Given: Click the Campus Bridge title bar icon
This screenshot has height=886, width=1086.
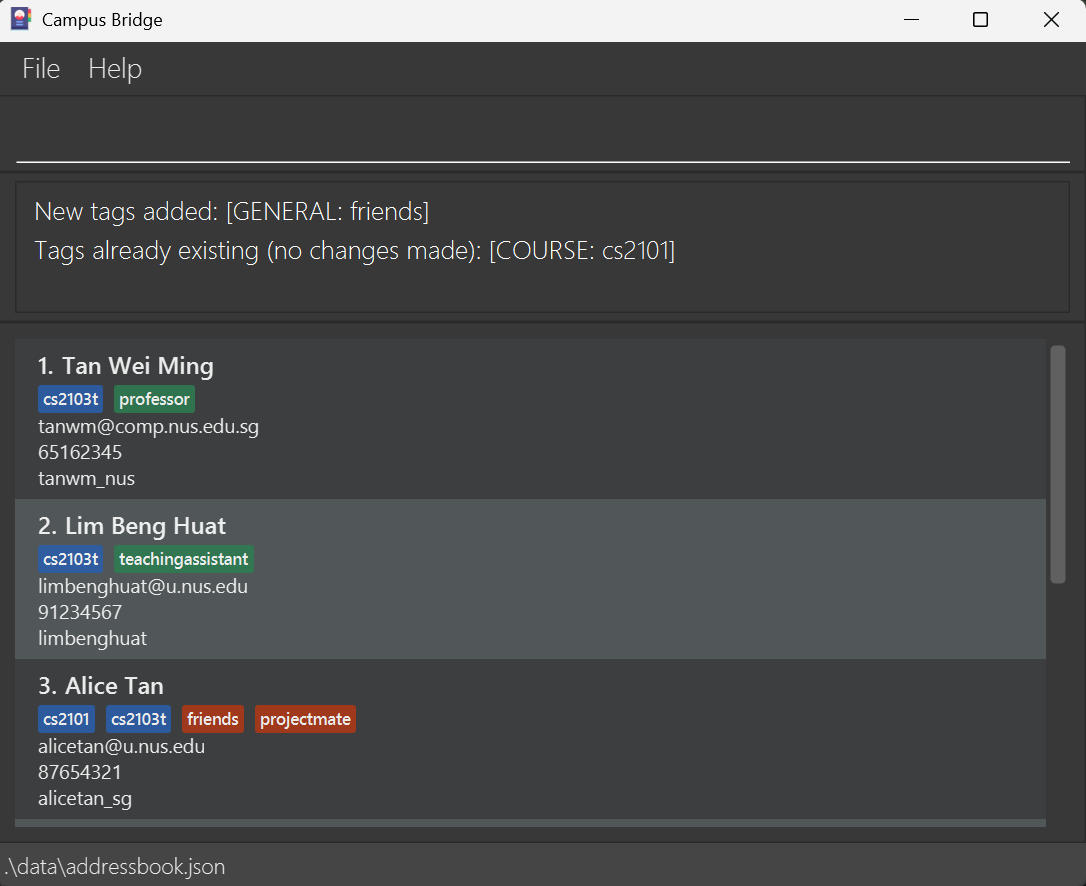Looking at the screenshot, I should (19, 19).
